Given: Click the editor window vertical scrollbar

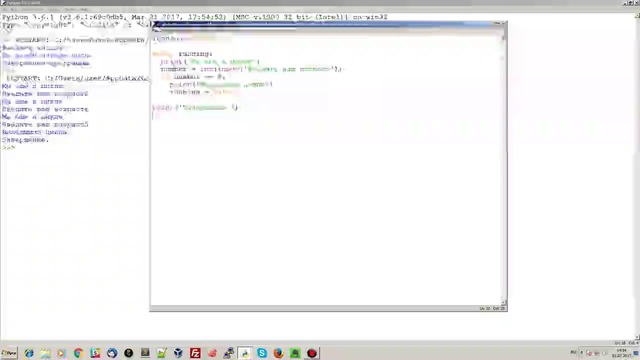Looking at the screenshot, I should (x=503, y=169).
